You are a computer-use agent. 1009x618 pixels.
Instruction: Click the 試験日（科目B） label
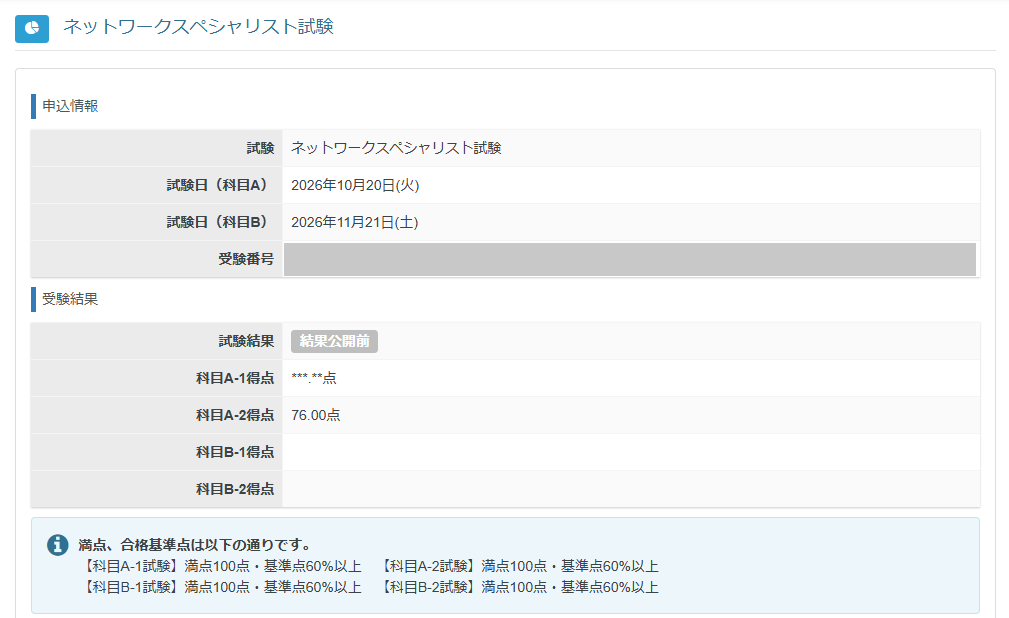[x=217, y=222]
